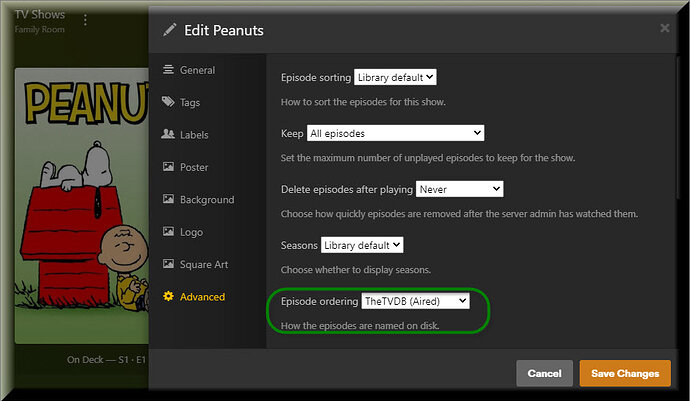Click 'Choose whether to display seasons' text
The image size is (690, 401).
click(x=356, y=270)
